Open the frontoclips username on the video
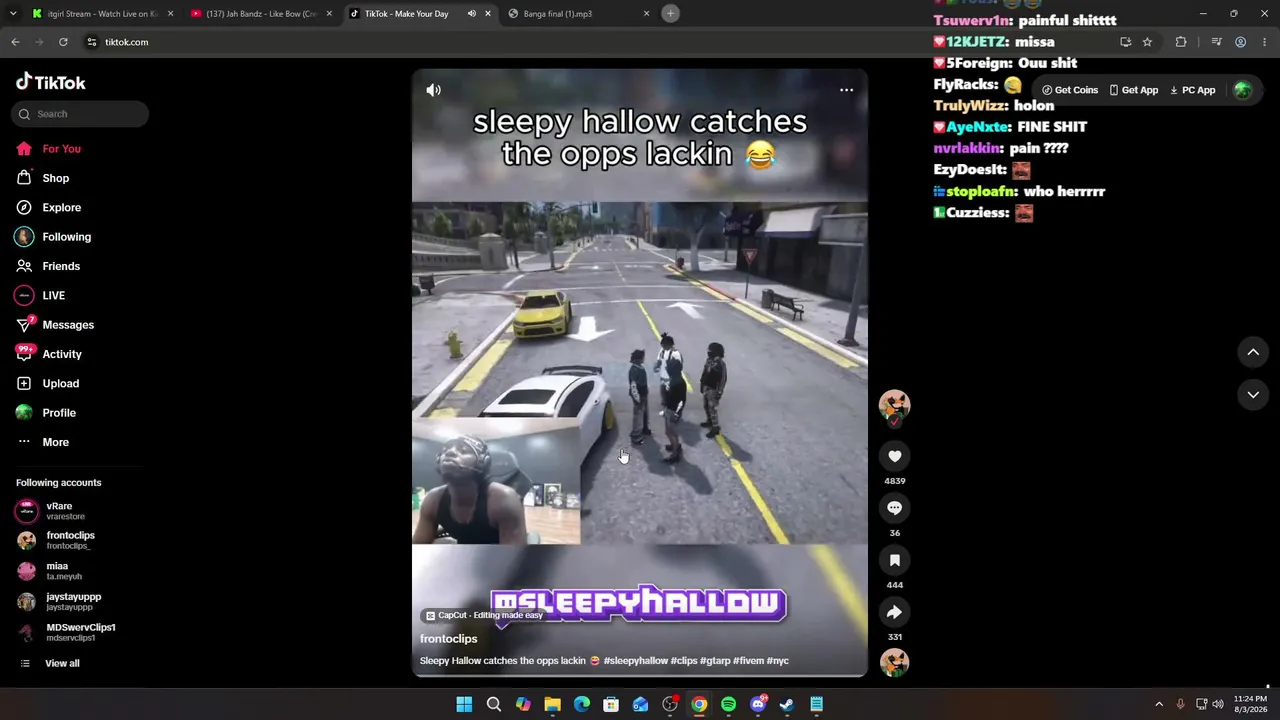 448,639
